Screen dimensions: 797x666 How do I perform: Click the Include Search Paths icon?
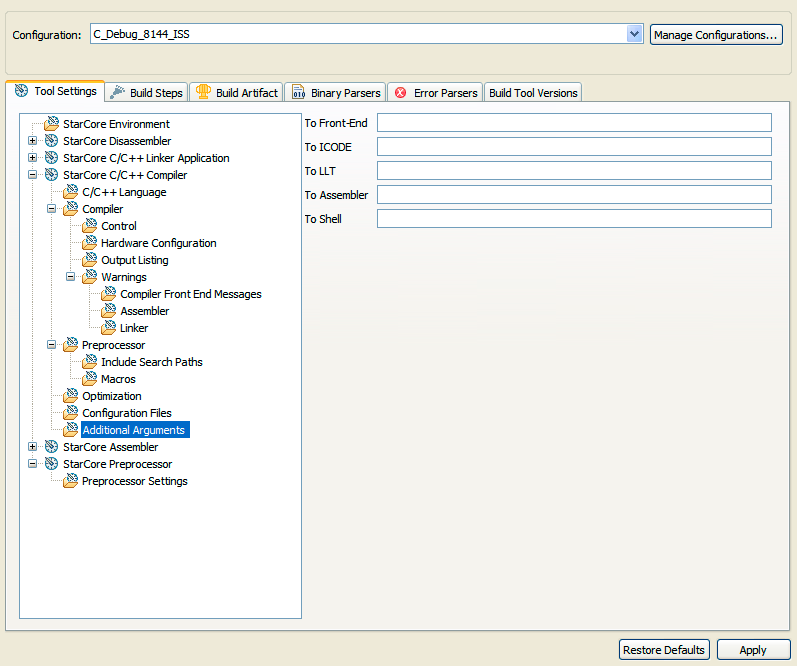tap(89, 362)
